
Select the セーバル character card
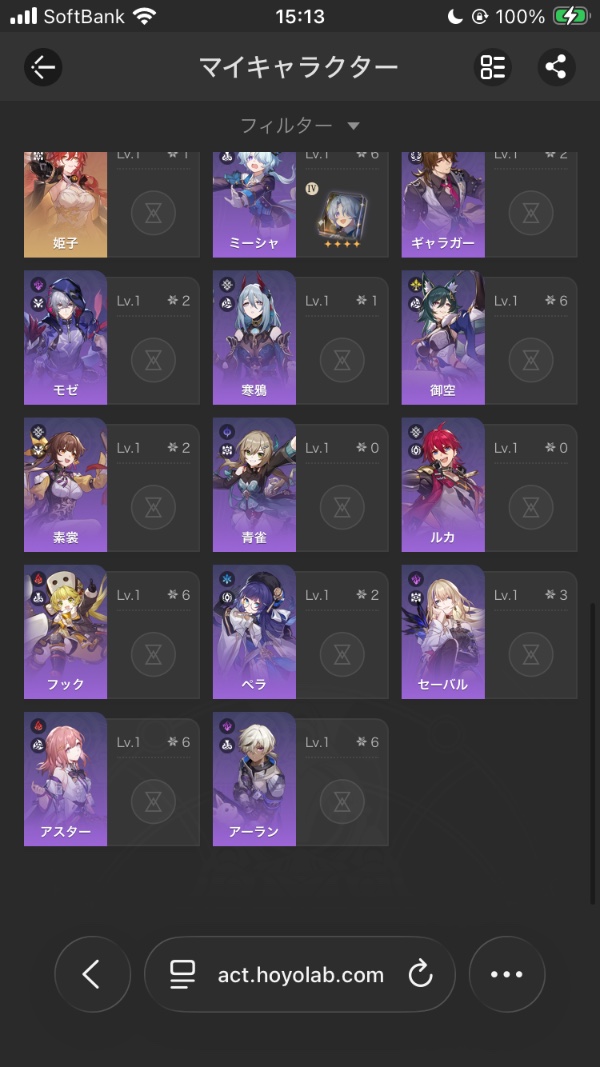443,631
